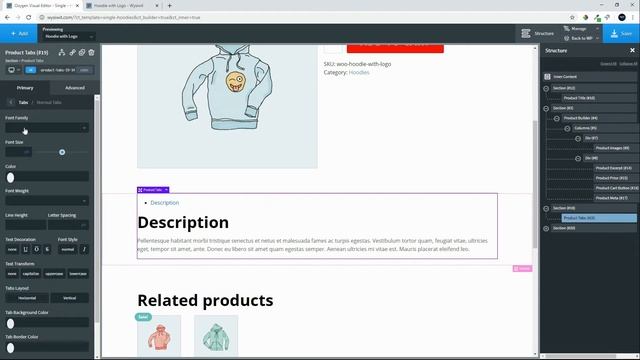Click the select-parent hierarchy icon
Viewport: 640px width, 360px height.
coord(62,52)
